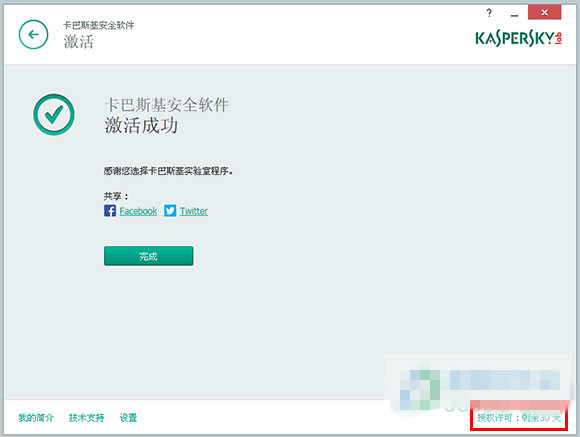Click the Twitter bird icon

170,211
